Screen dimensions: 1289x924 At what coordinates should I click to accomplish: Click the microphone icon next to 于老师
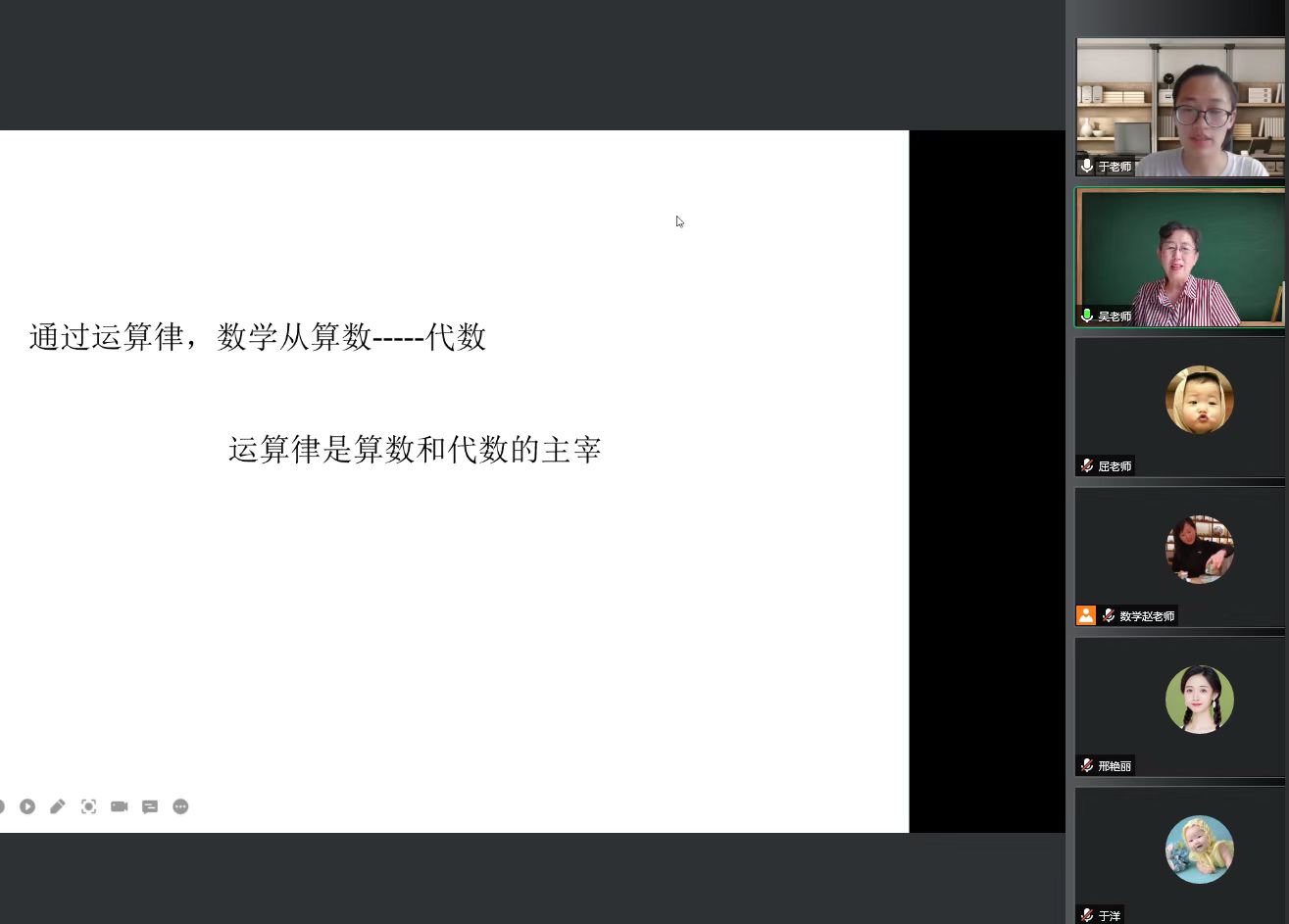(x=1087, y=167)
